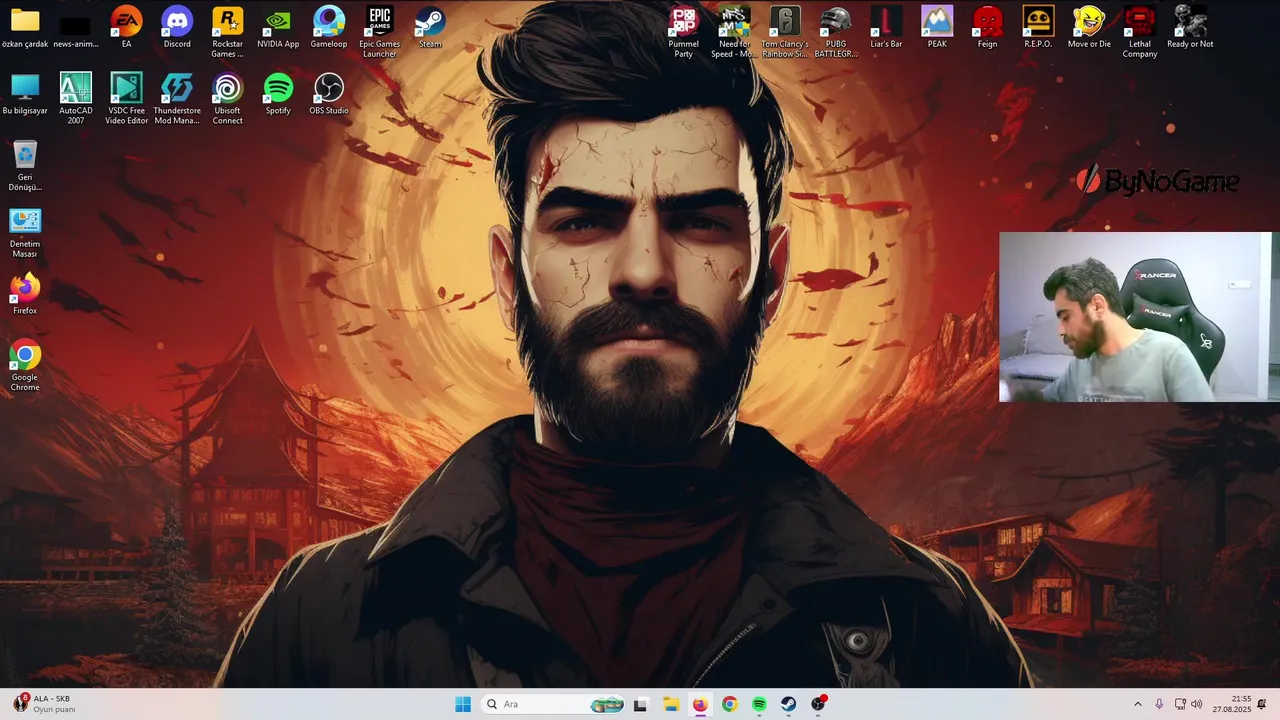1280x720 pixels.
Task: Open Denetim Masası control panel icon
Action: tap(25, 232)
